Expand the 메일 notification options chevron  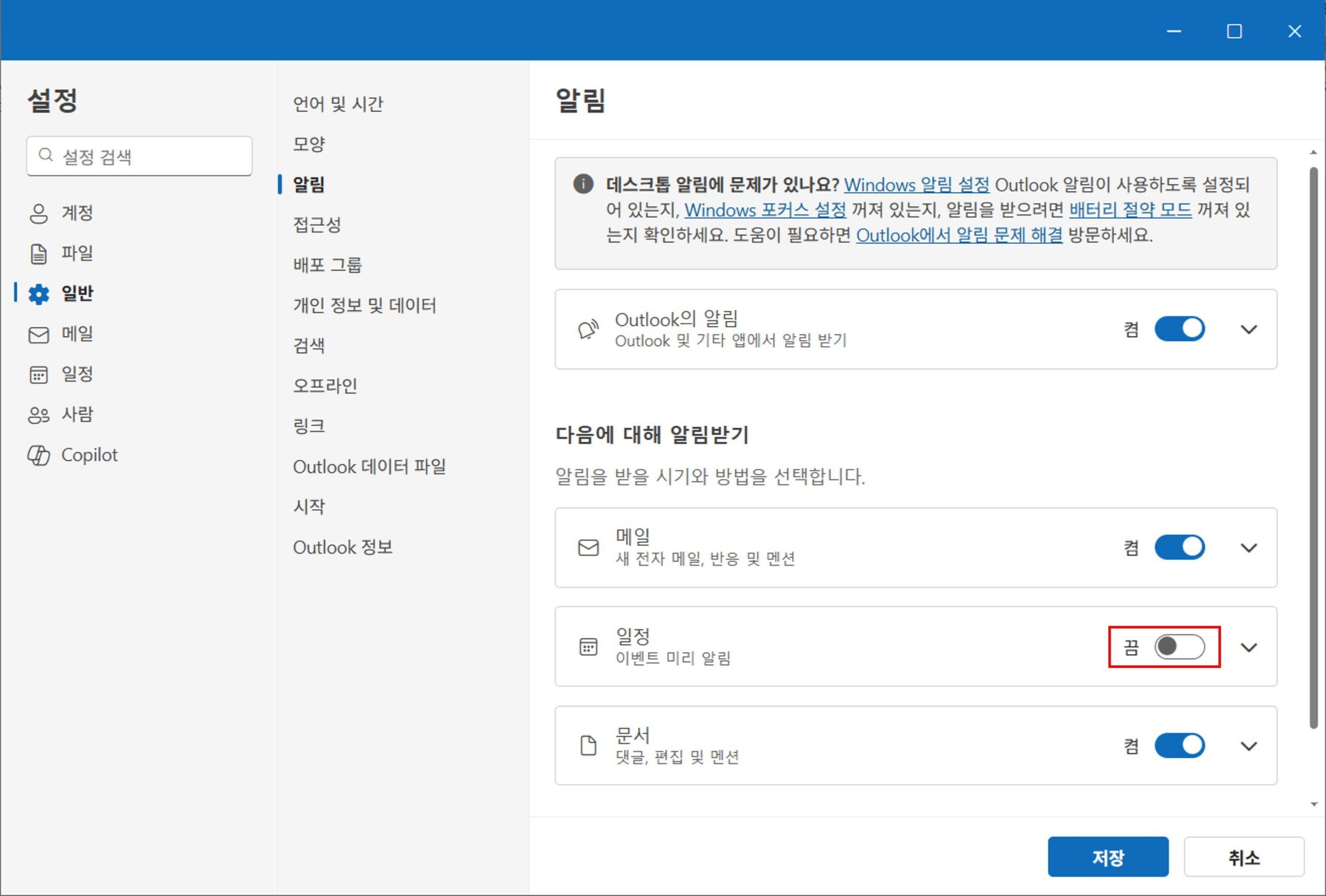pos(1248,548)
